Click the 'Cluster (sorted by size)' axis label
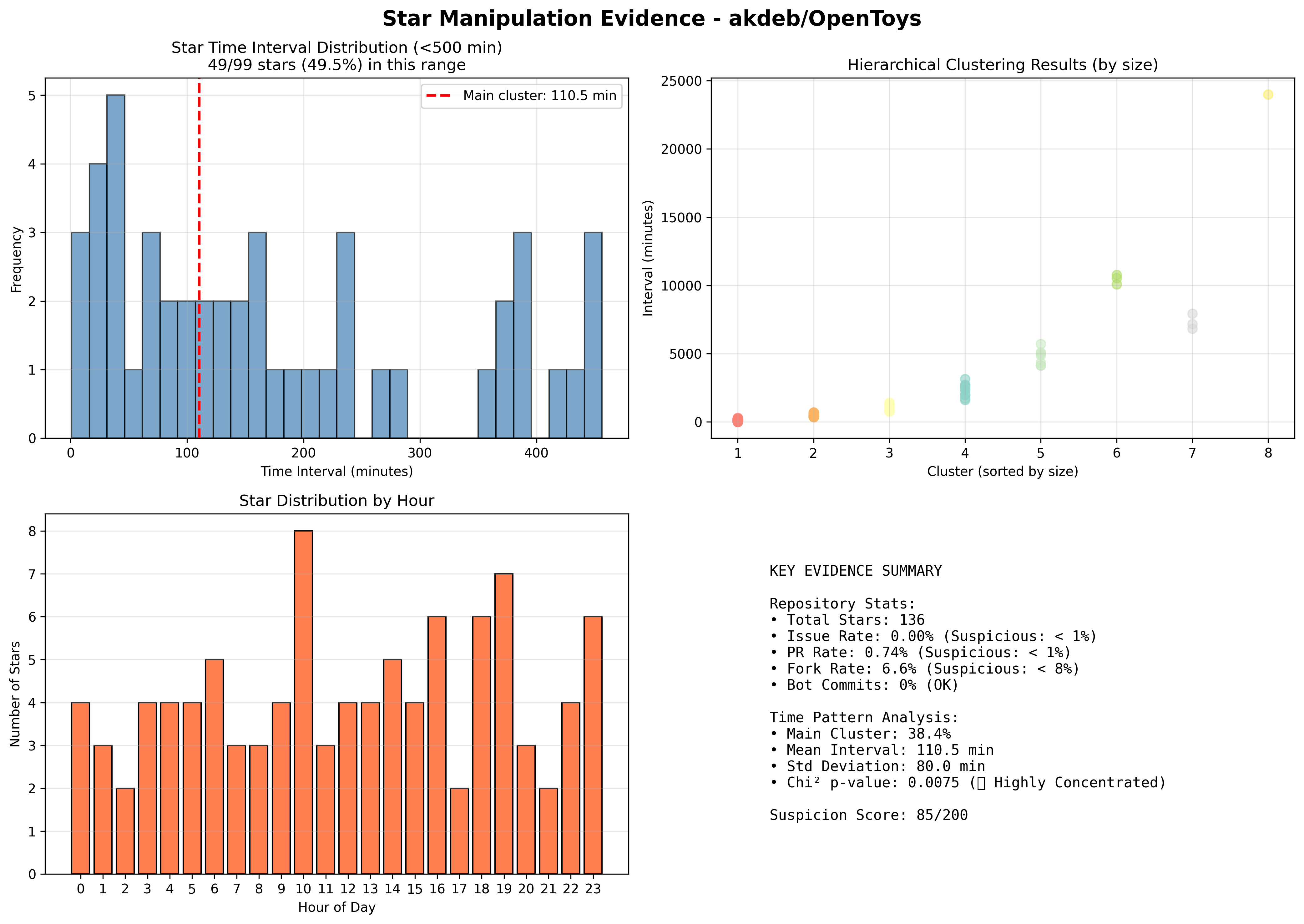This screenshot has width=1304, height=924. coord(1003,472)
